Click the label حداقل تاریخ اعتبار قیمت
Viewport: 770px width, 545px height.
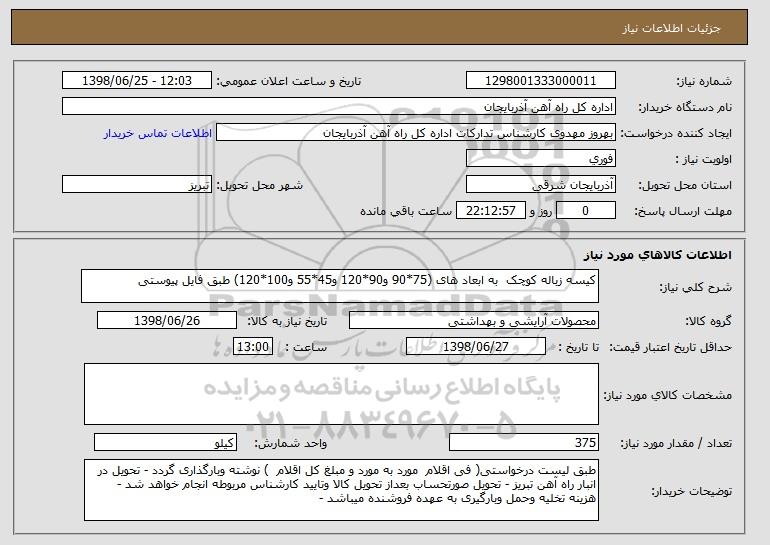[670, 348]
